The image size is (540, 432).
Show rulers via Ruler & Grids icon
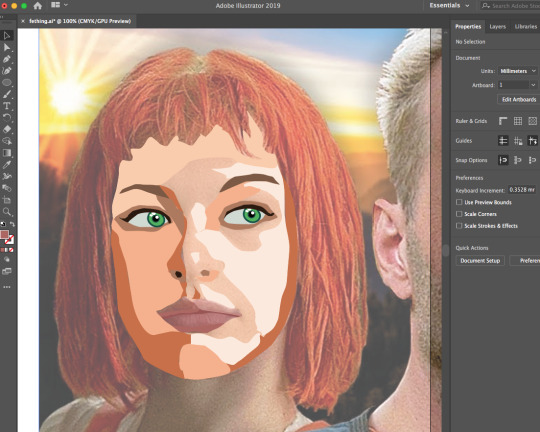click(503, 121)
